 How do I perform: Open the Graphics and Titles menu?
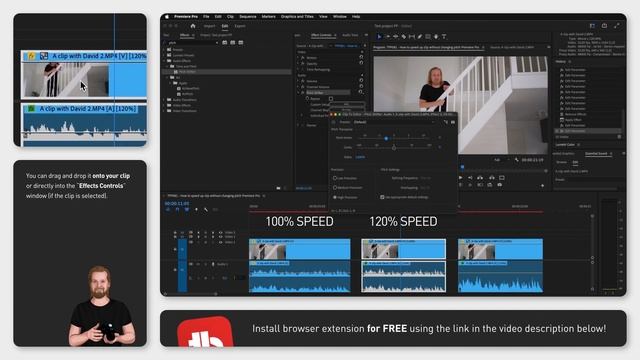pos(297,17)
